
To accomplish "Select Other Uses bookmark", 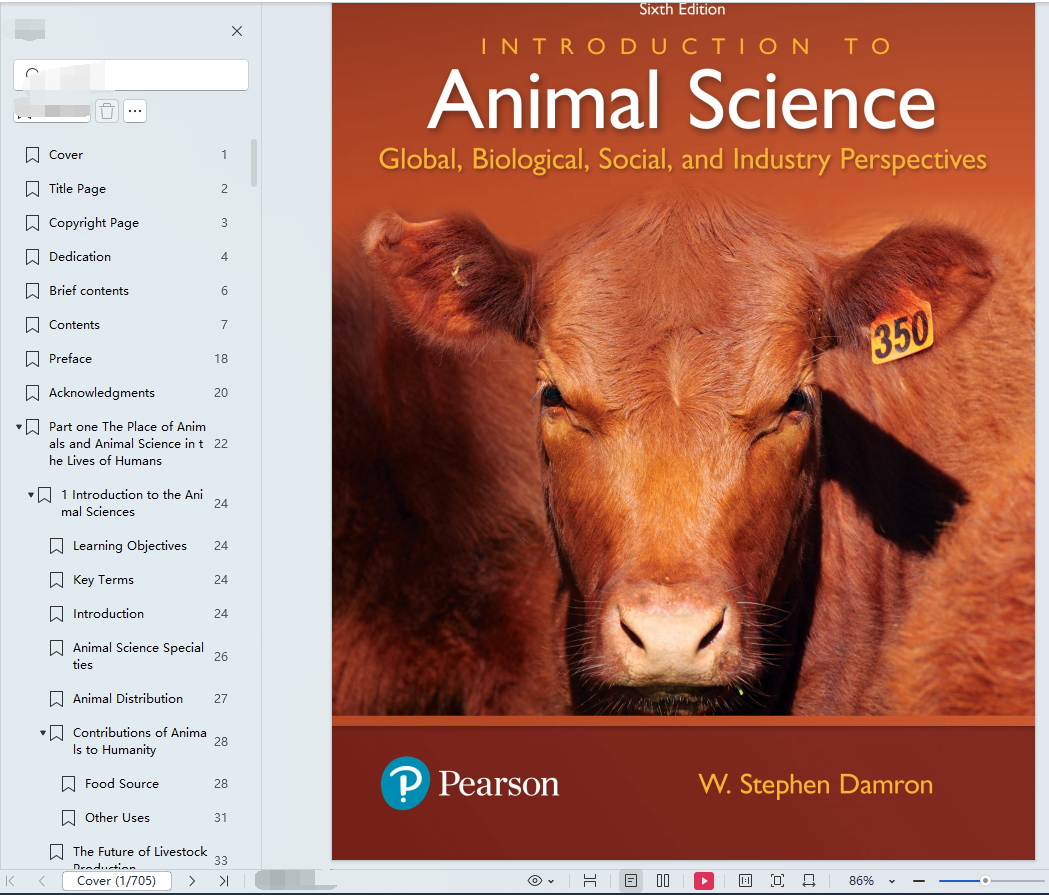I will coord(117,818).
